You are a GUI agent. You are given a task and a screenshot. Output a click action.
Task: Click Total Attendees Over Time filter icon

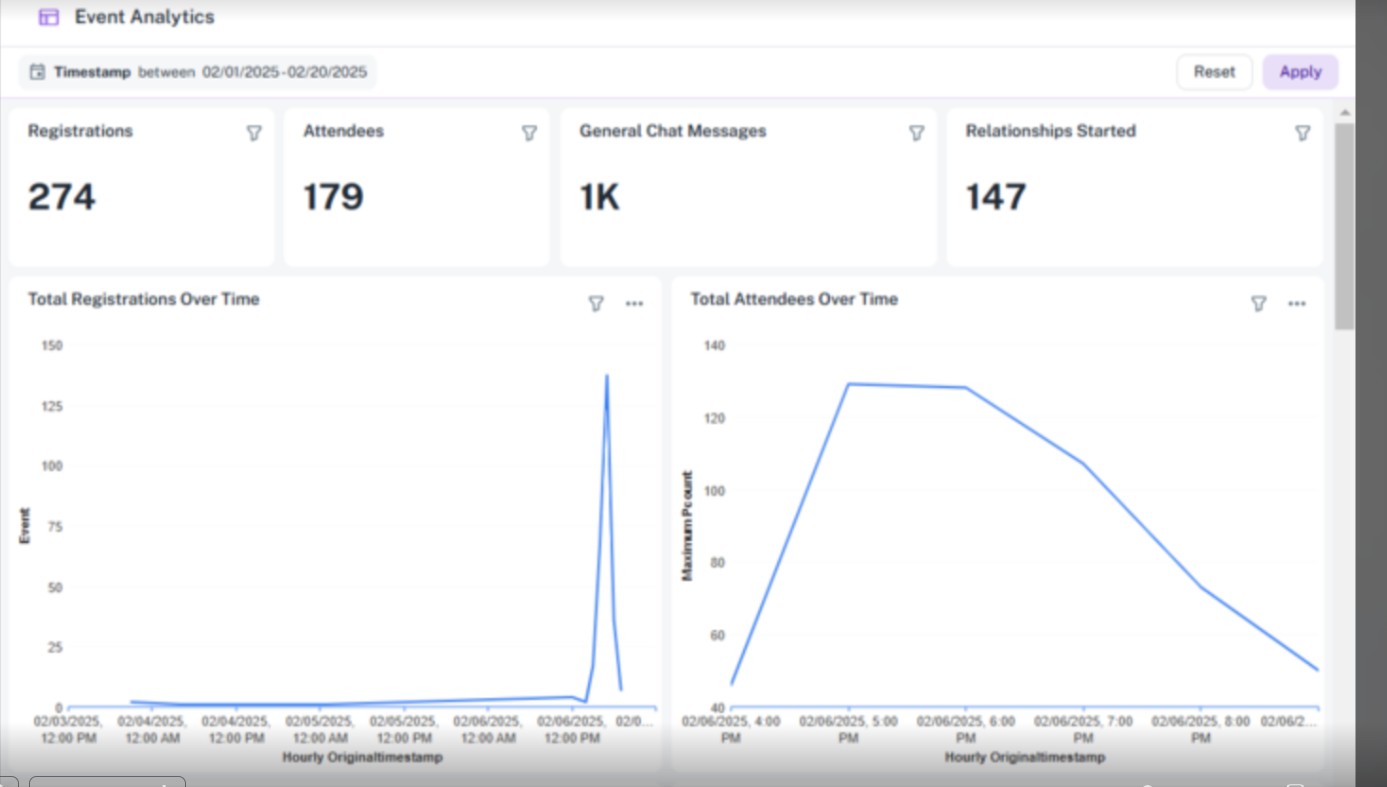(x=1258, y=304)
